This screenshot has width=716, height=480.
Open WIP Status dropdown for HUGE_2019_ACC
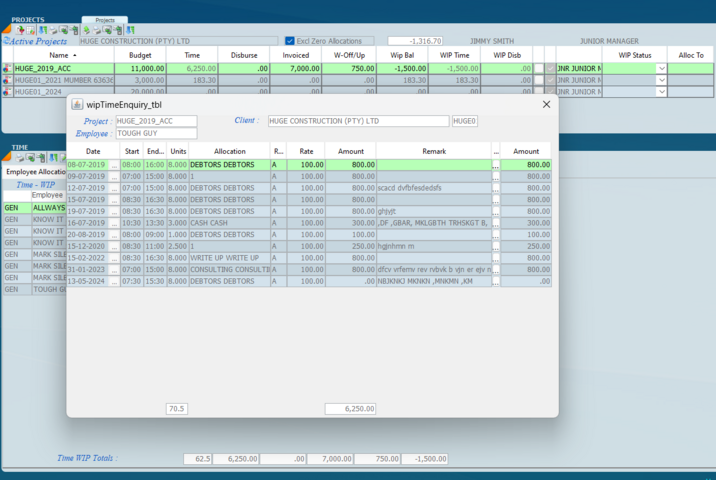[x=661, y=68]
